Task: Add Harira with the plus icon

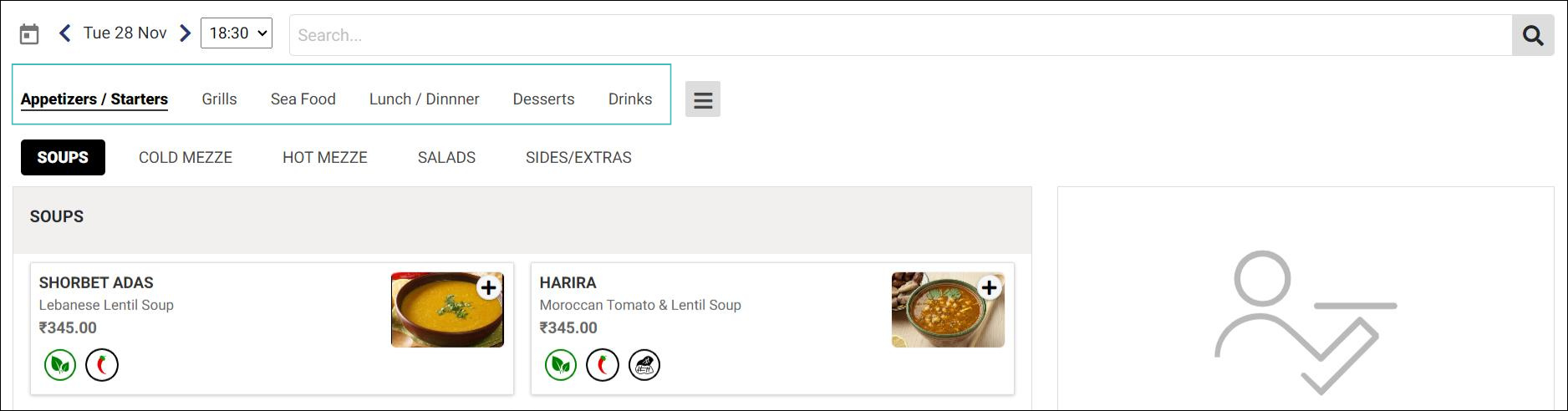Action: 989,287
